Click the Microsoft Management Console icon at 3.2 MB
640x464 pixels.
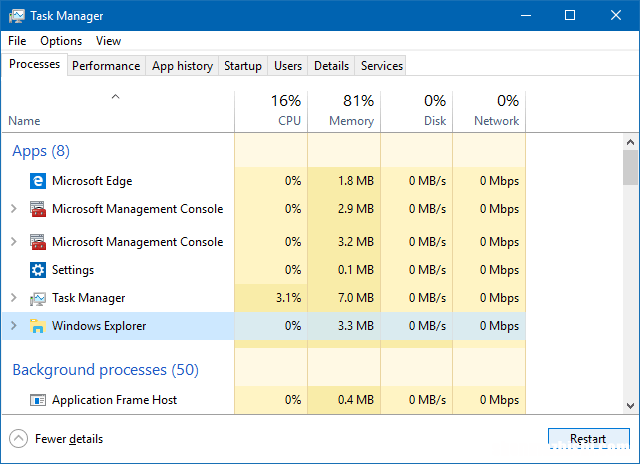(x=38, y=242)
